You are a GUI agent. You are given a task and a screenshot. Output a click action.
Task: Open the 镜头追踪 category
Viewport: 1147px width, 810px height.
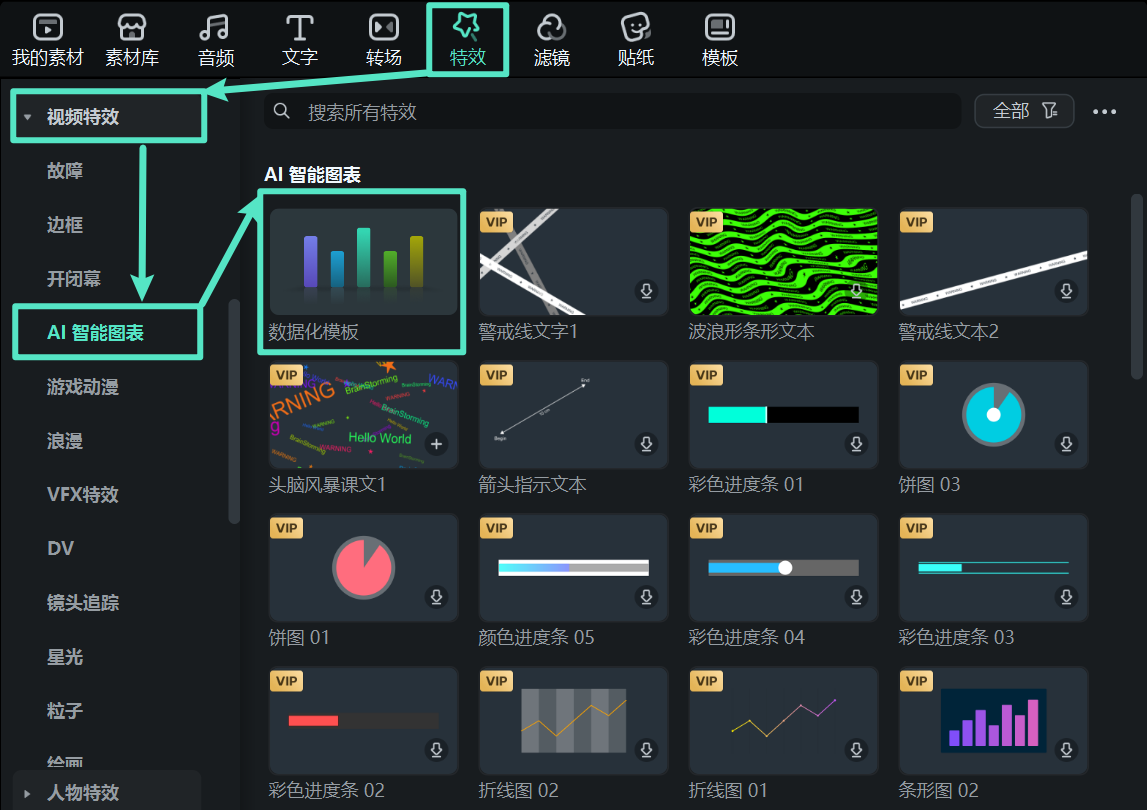82,601
